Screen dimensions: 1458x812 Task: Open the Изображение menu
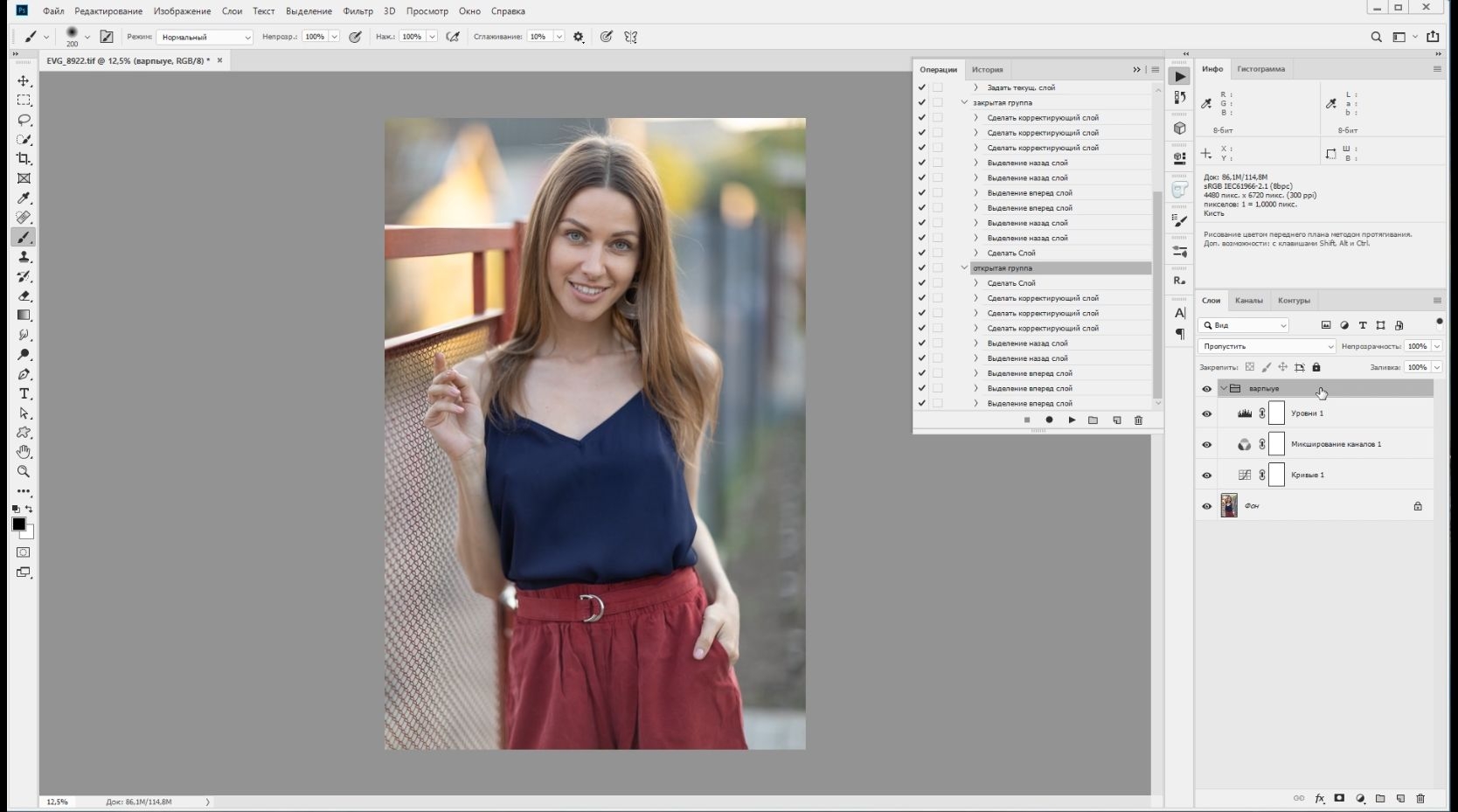183,11
